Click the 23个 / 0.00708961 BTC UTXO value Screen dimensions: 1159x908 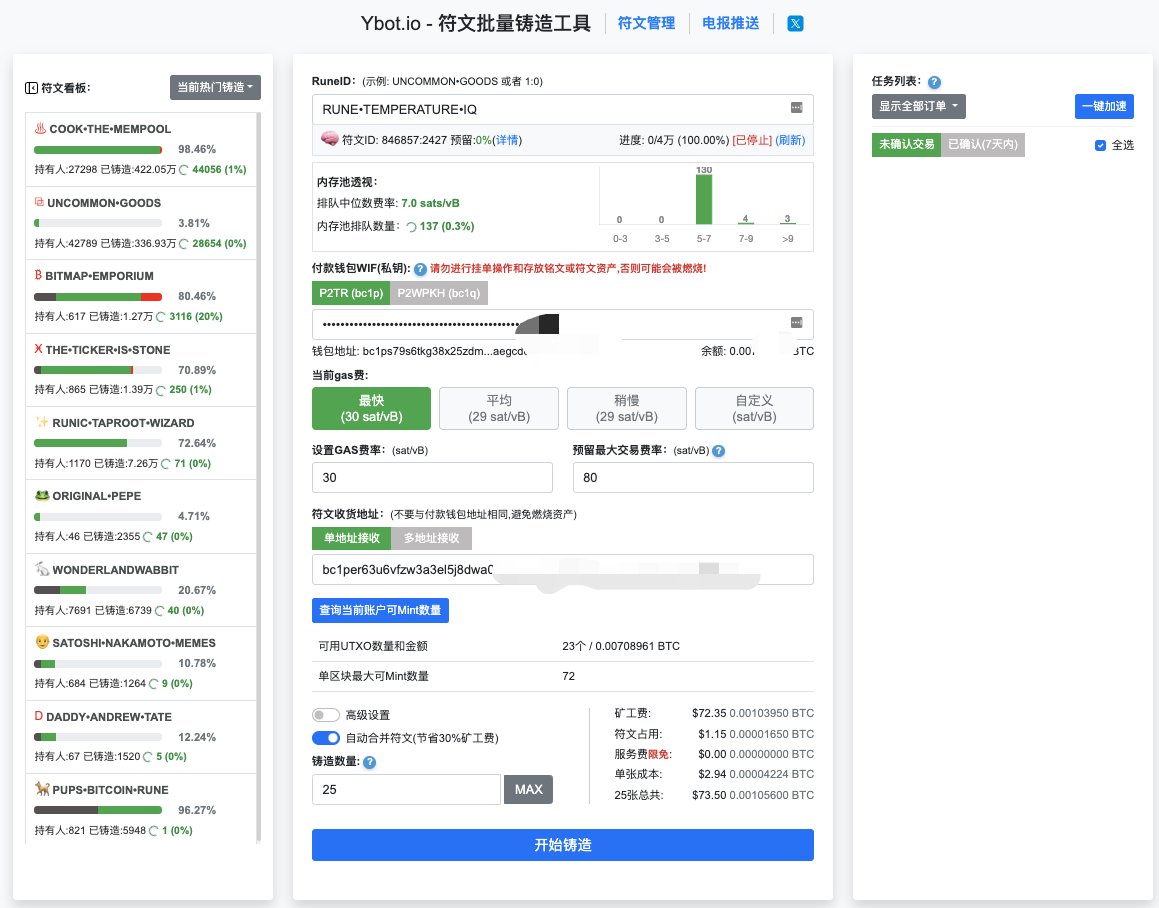(x=621, y=646)
